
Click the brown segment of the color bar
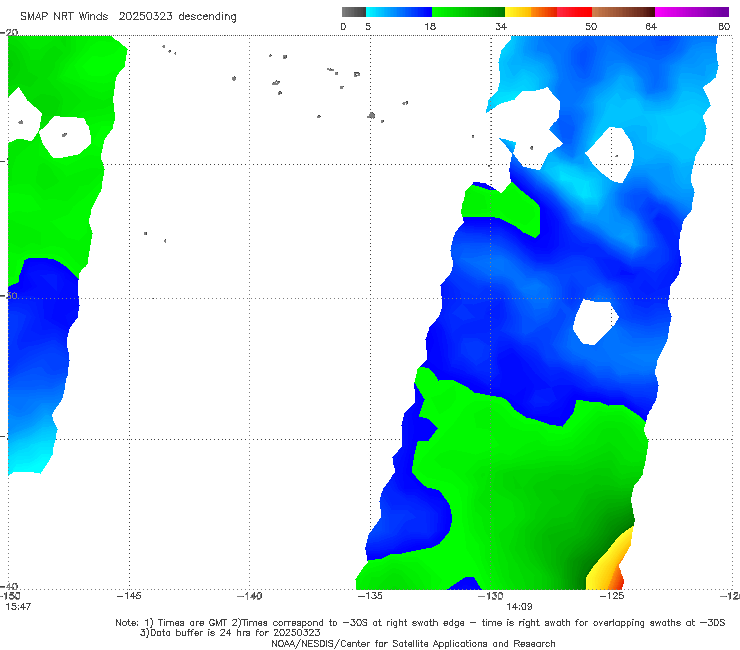tap(623, 12)
